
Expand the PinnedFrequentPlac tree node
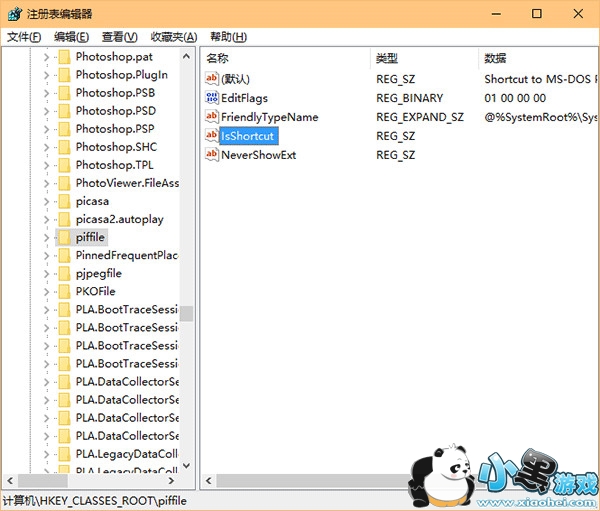(46, 255)
